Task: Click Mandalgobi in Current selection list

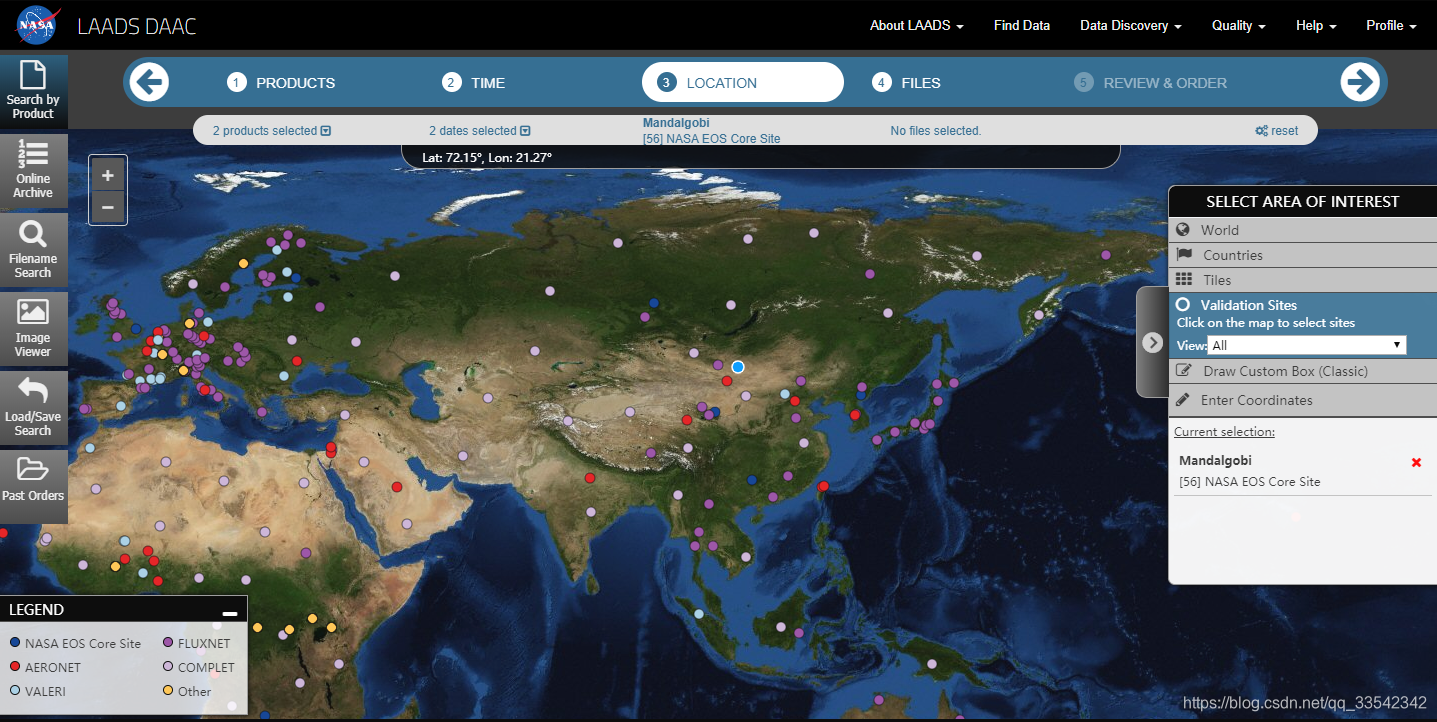Action: [x=1215, y=461]
